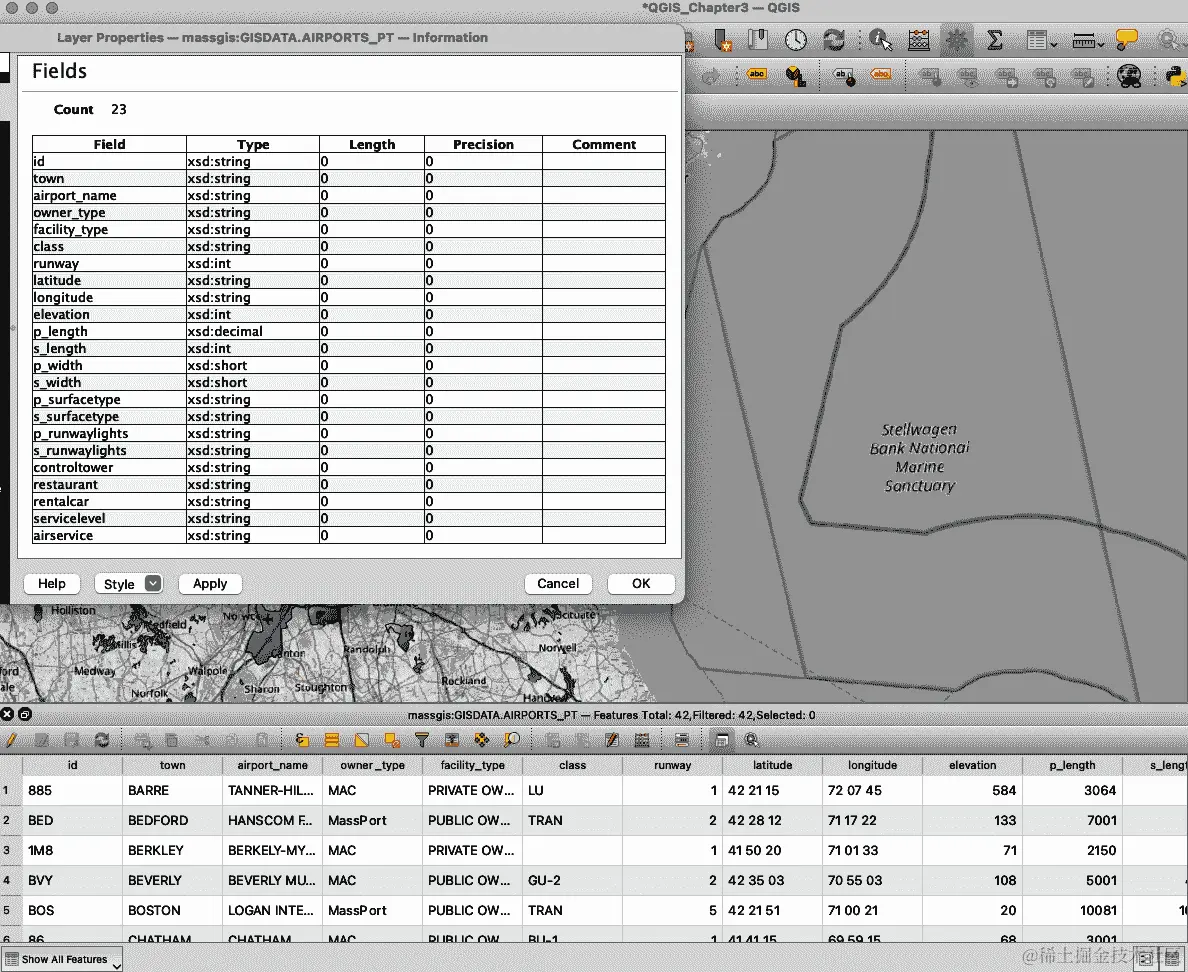This screenshot has width=1188, height=972.
Task: Click the MassPort cell in BOSTON row
Action: click(x=372, y=910)
